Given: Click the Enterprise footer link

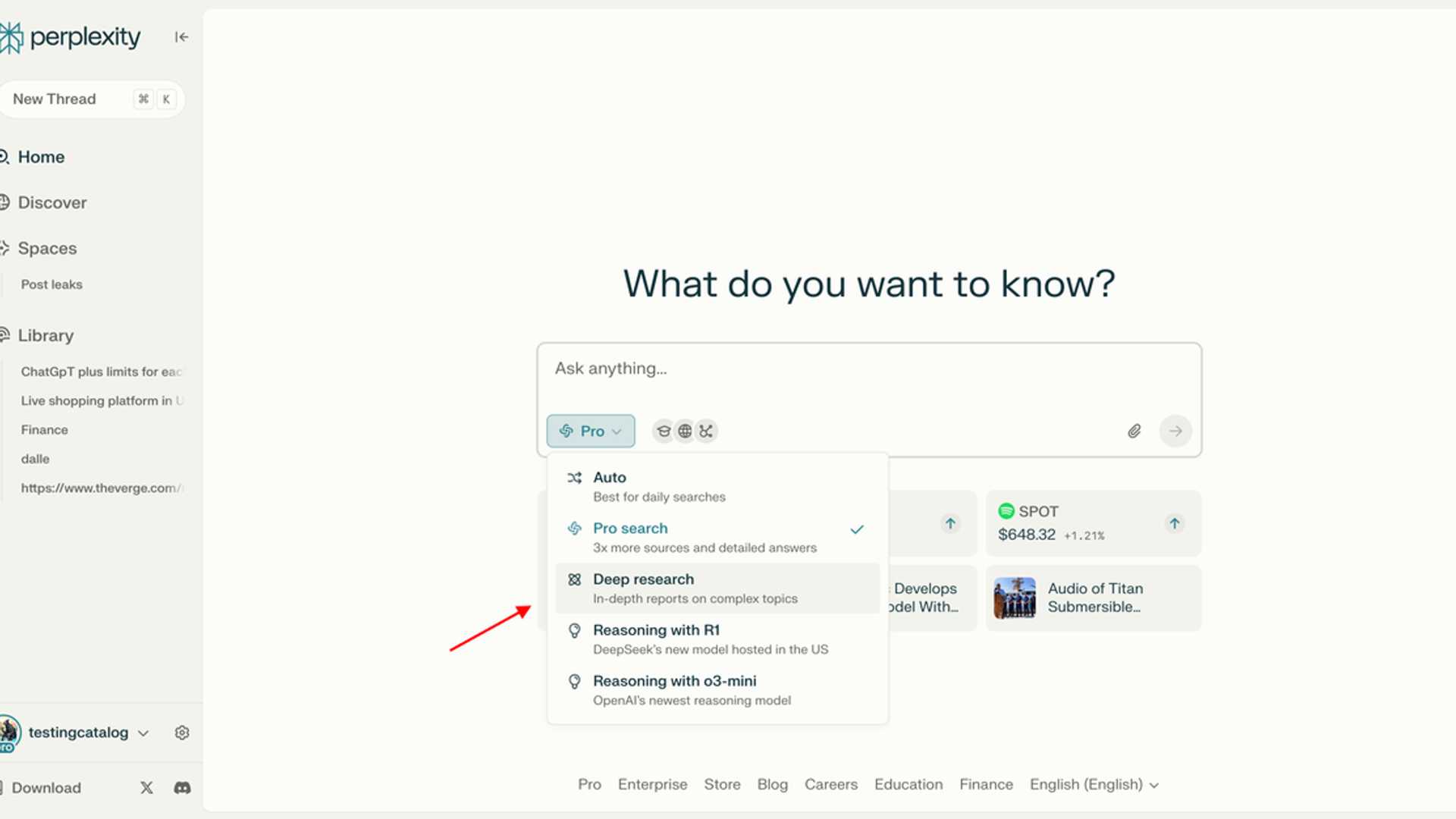Looking at the screenshot, I should (652, 784).
